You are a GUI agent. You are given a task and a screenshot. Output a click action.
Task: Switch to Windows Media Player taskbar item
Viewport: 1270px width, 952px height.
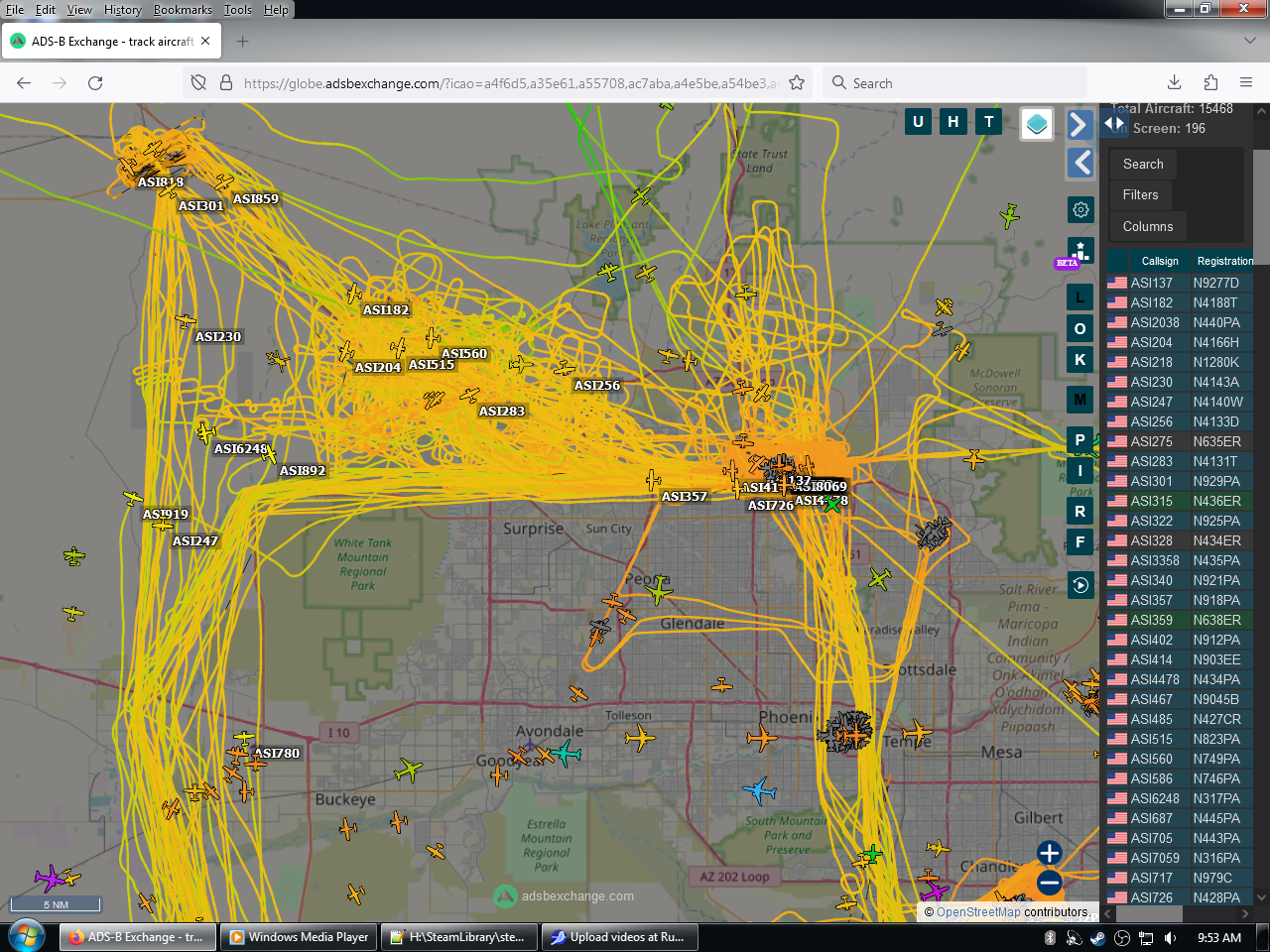[300, 937]
